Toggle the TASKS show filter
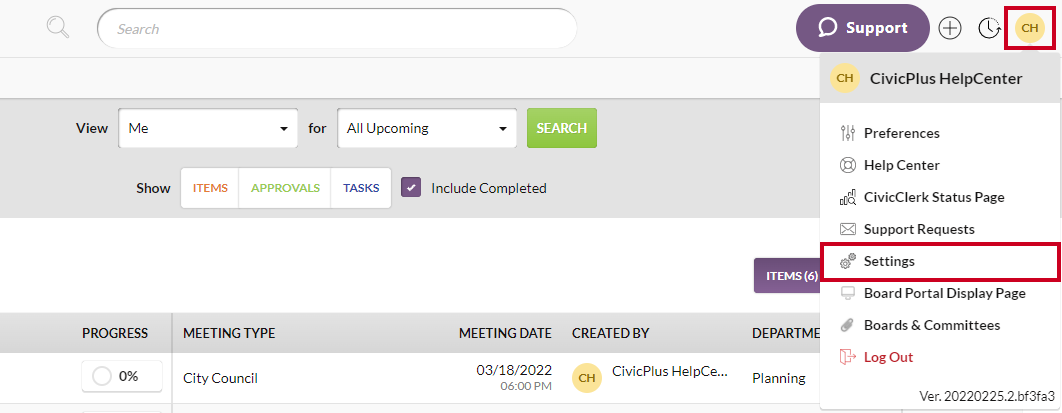The width and height of the screenshot is (1062, 413). tap(361, 188)
